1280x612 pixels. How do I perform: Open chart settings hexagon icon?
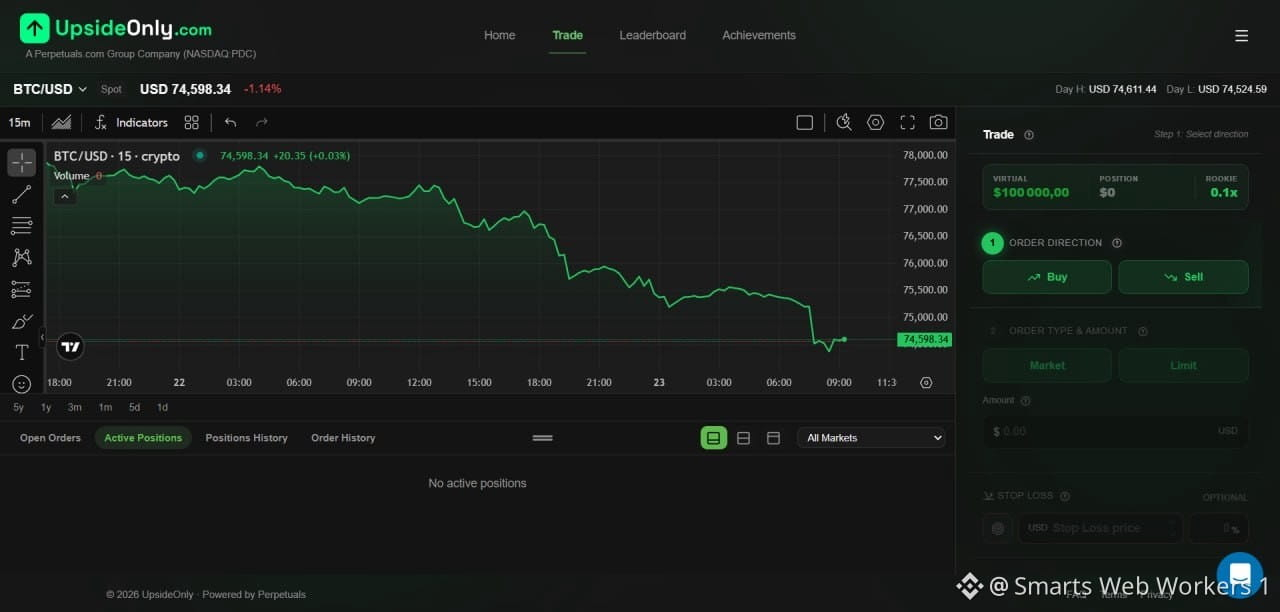click(876, 122)
